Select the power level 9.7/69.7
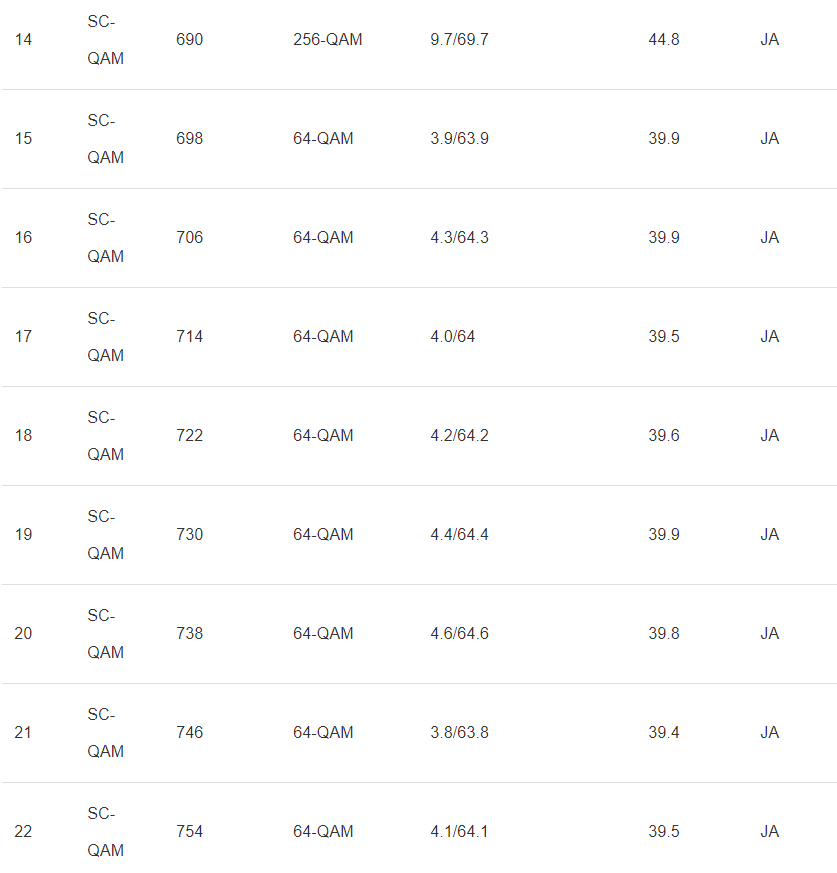This screenshot has width=837, height=873. click(459, 40)
